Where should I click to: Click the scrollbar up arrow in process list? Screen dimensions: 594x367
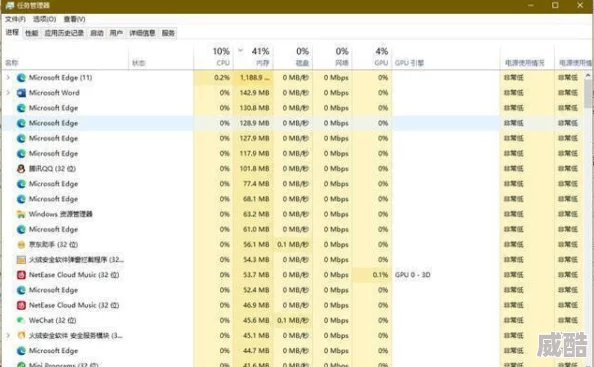click(588, 75)
